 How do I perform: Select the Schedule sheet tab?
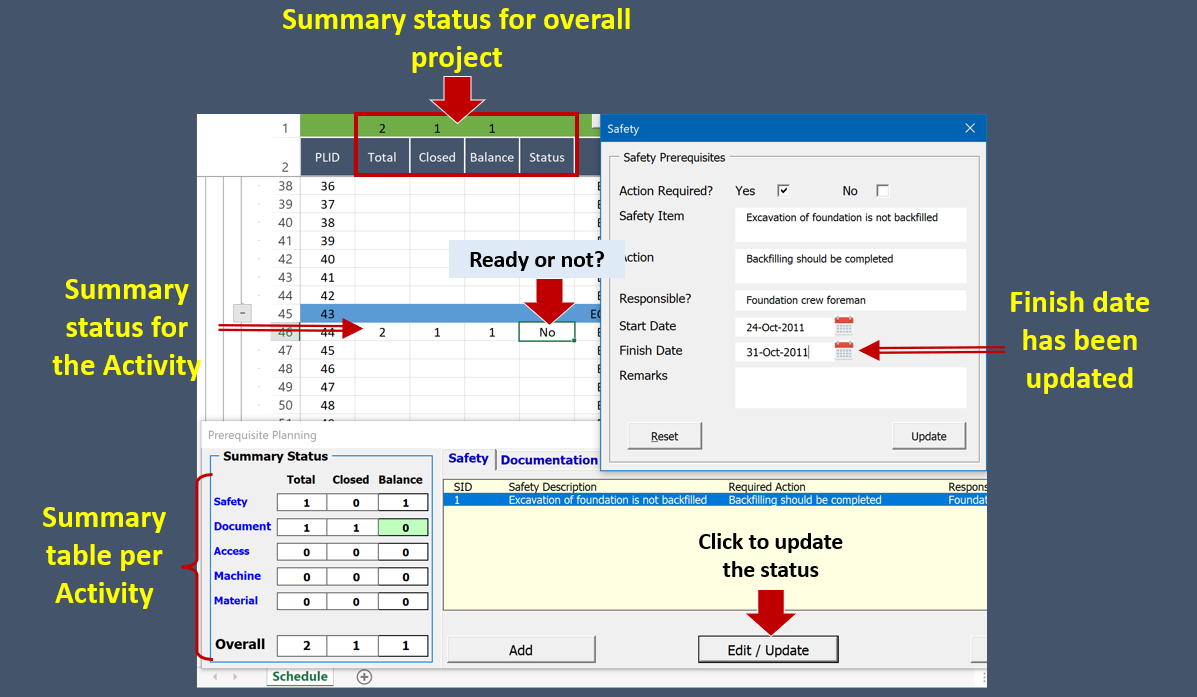pos(300,677)
